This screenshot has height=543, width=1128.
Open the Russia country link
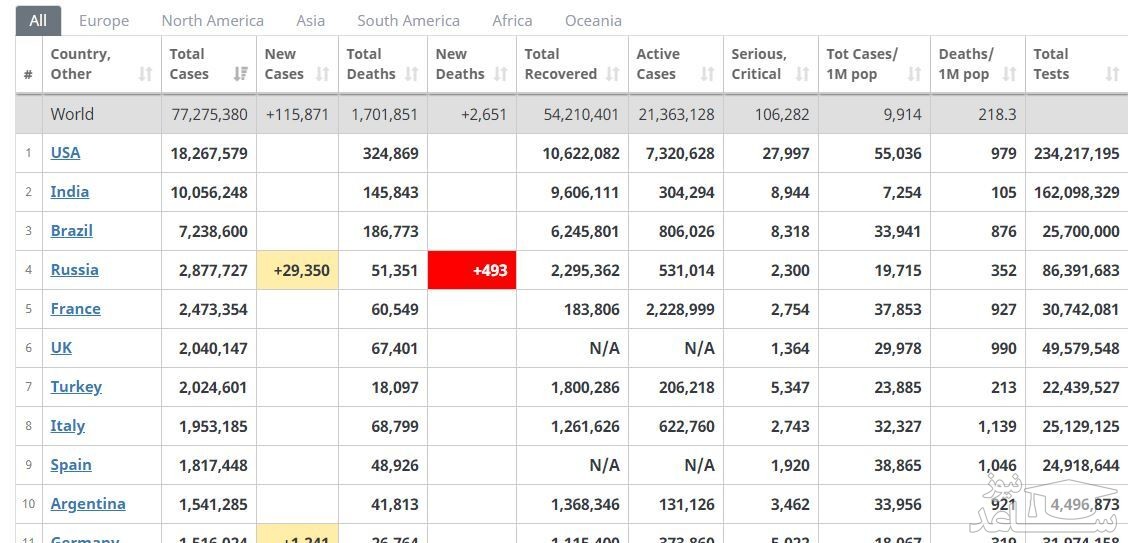tap(75, 270)
